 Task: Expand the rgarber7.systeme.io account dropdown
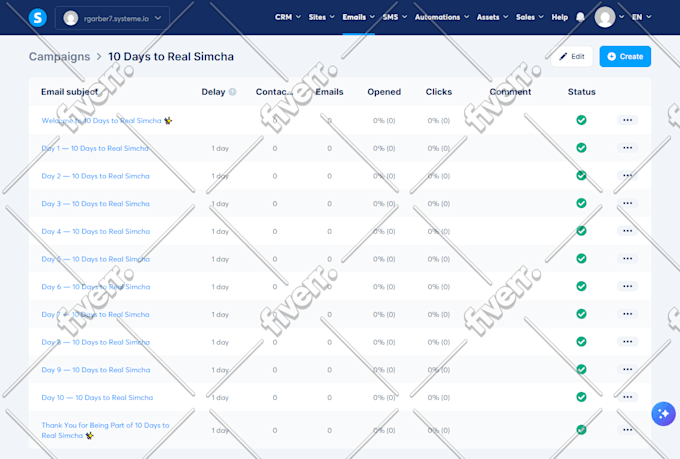[112, 18]
